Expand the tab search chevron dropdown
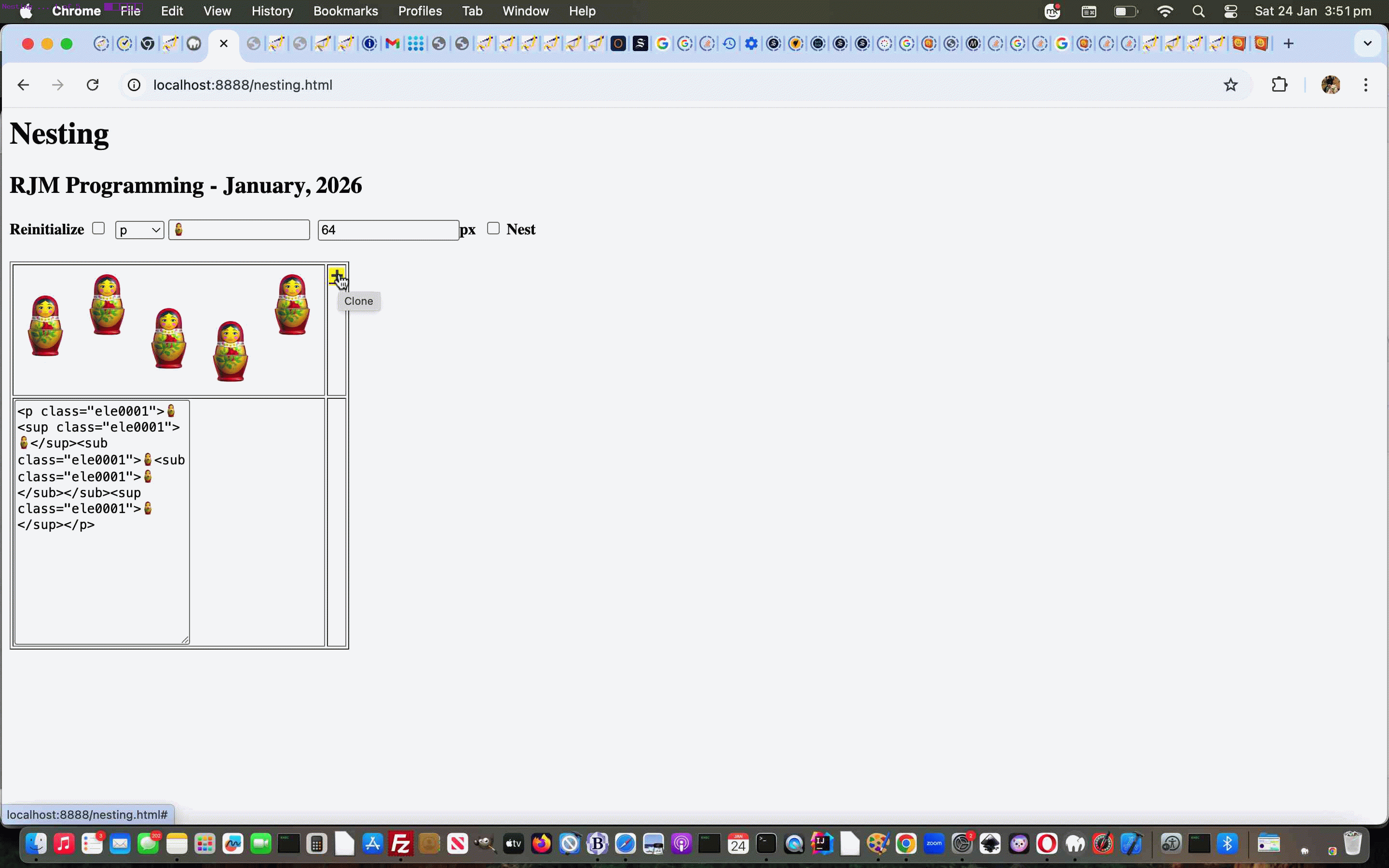1389x868 pixels. click(x=1367, y=43)
